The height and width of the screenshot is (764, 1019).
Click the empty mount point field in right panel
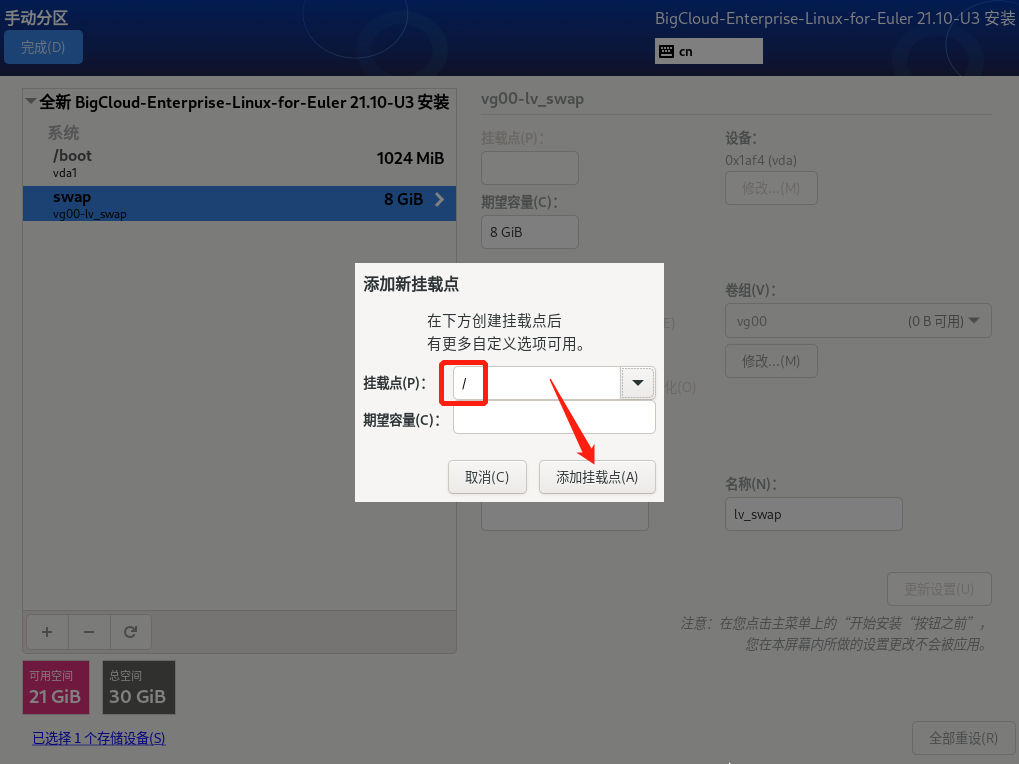pyautogui.click(x=530, y=168)
